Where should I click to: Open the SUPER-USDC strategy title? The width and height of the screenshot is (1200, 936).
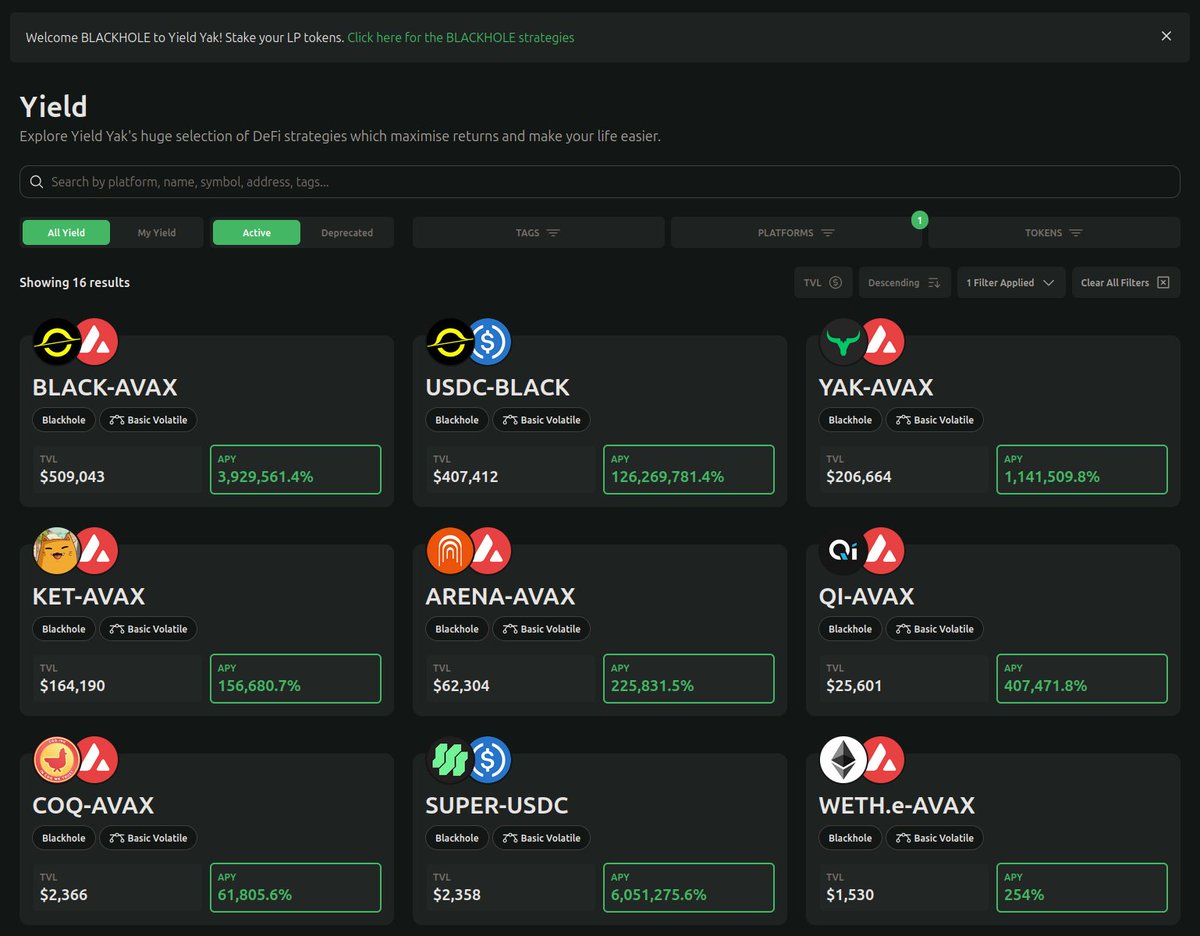click(497, 805)
